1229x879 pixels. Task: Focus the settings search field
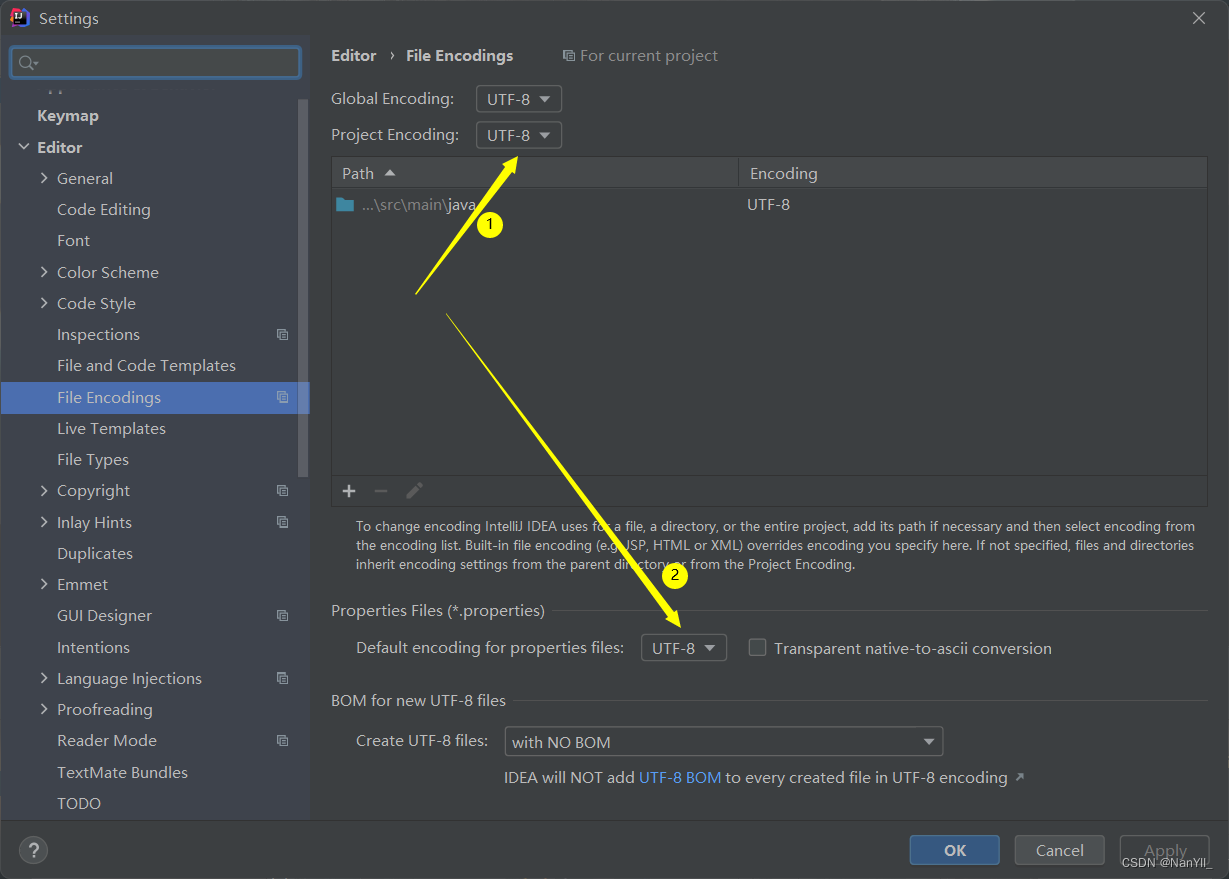coord(155,63)
